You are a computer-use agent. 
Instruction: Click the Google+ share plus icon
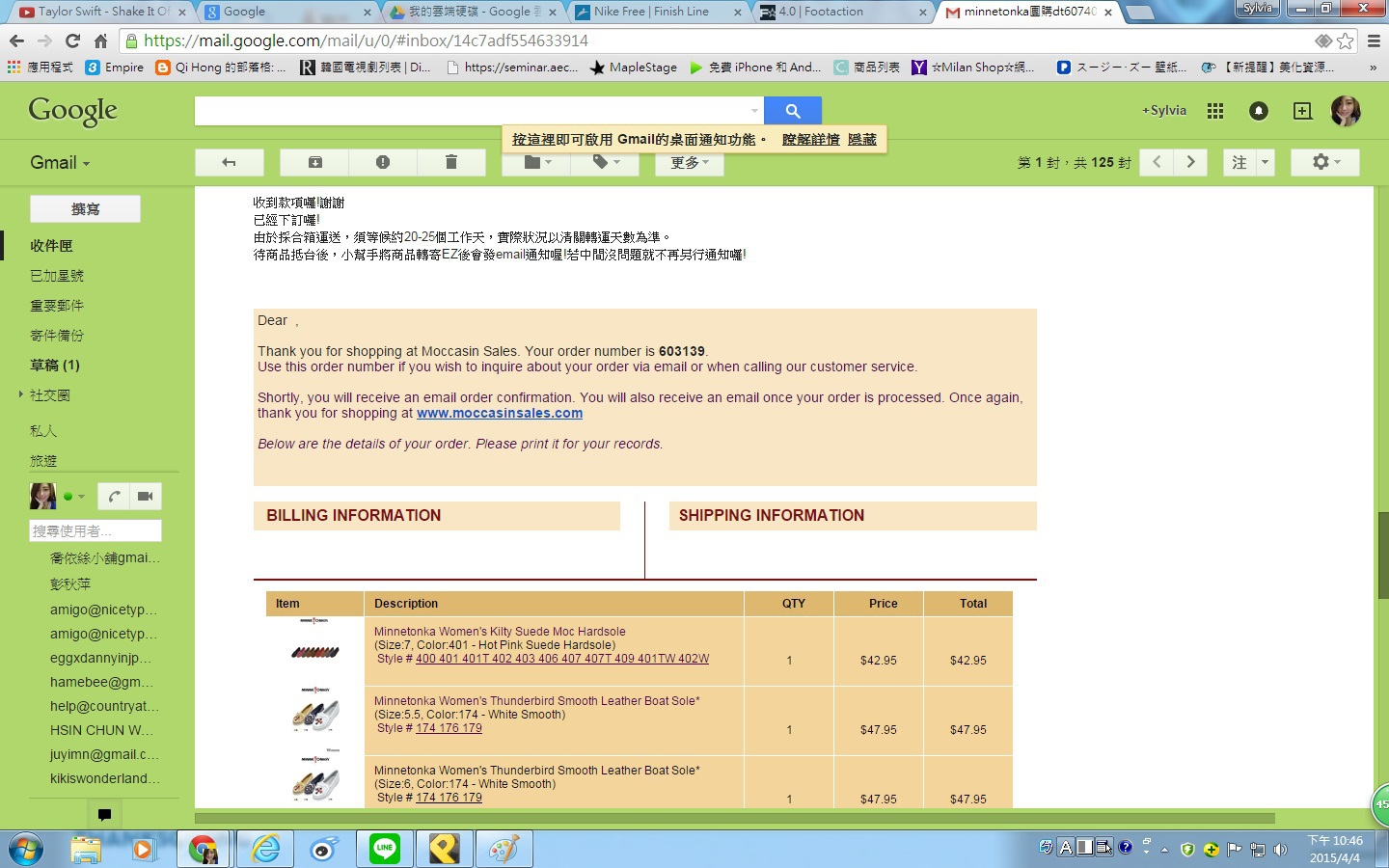1302,111
